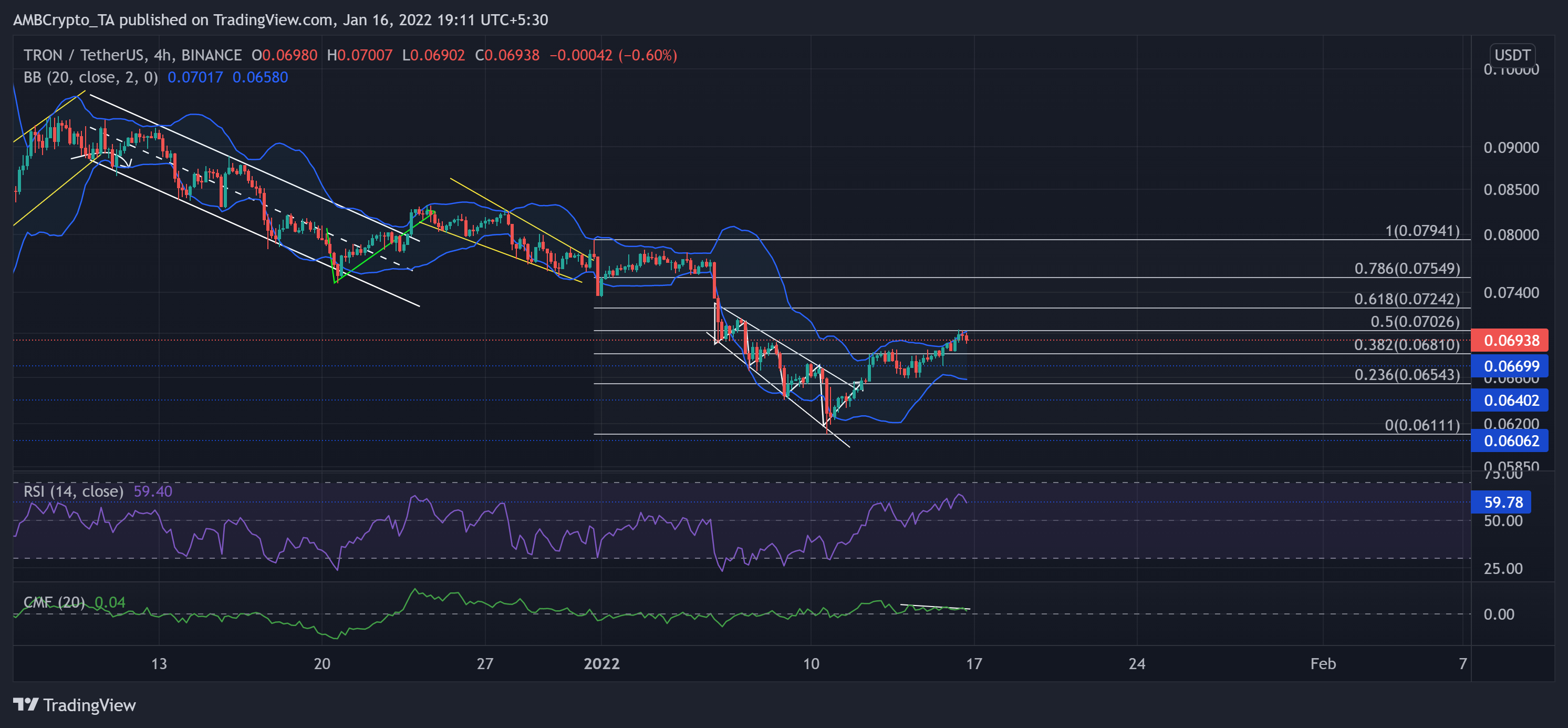Viewport: 1568px width, 728px height.
Task: Select the TRON / TetherUS symbol title
Action: click(x=84, y=55)
